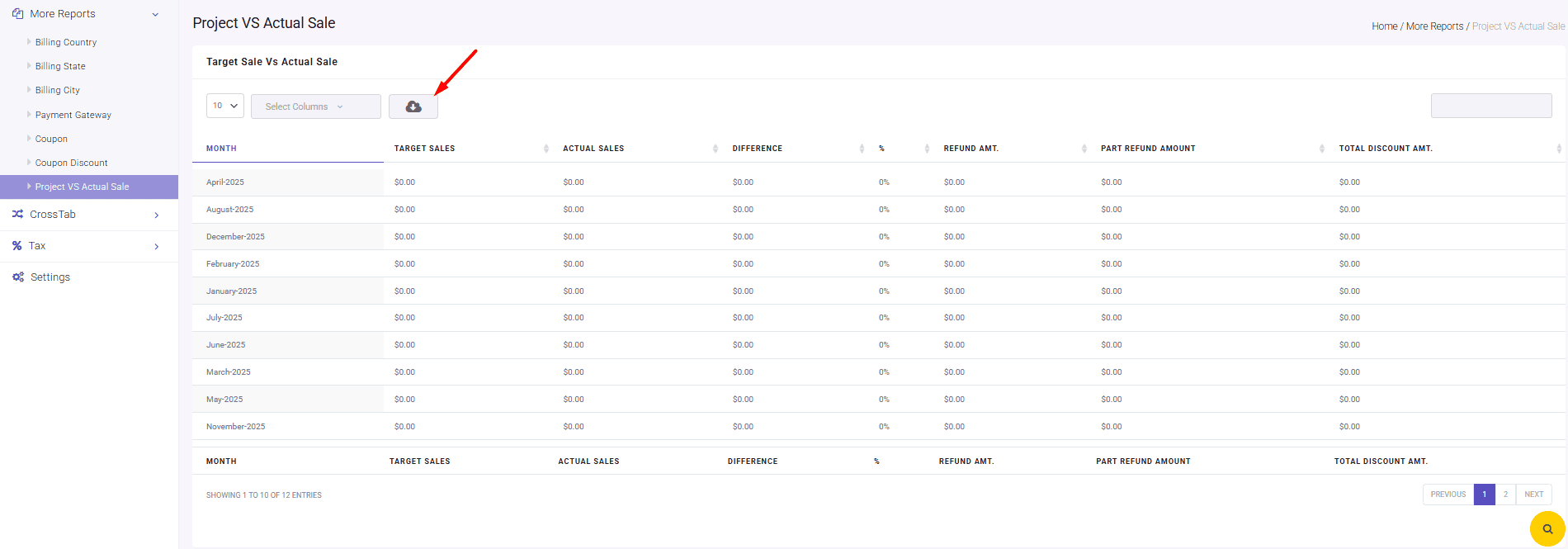Click the More Reports sidebar icon
1568x549 pixels.
[17, 14]
